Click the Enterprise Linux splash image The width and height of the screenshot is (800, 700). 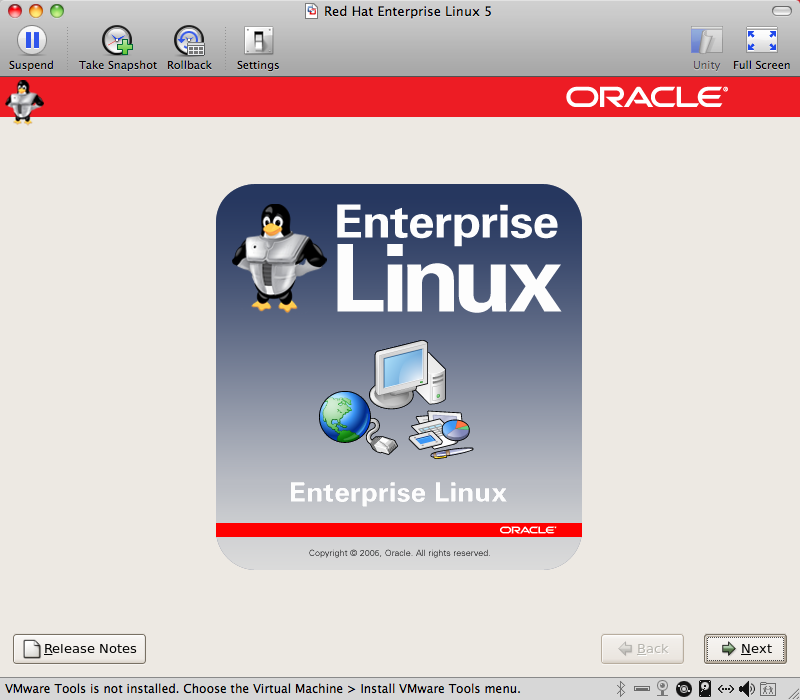click(x=399, y=377)
